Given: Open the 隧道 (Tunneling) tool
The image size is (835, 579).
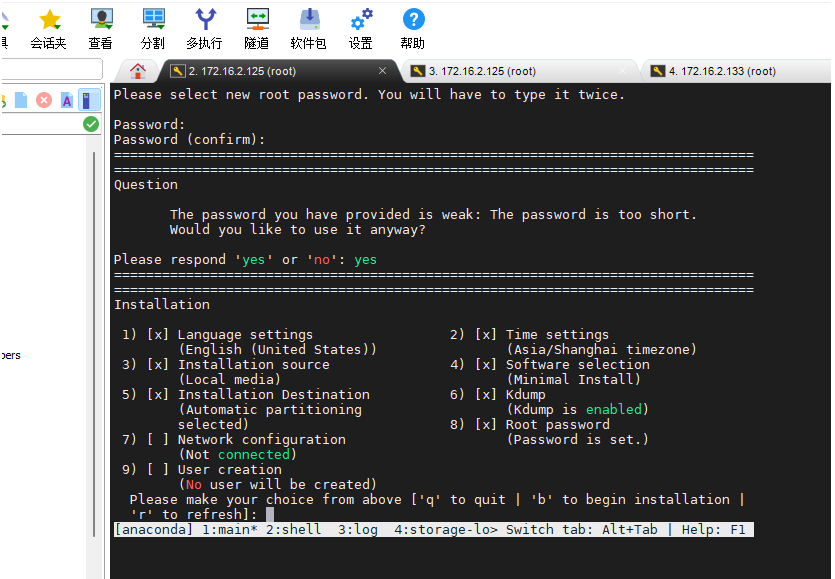Looking at the screenshot, I should [x=257, y=28].
